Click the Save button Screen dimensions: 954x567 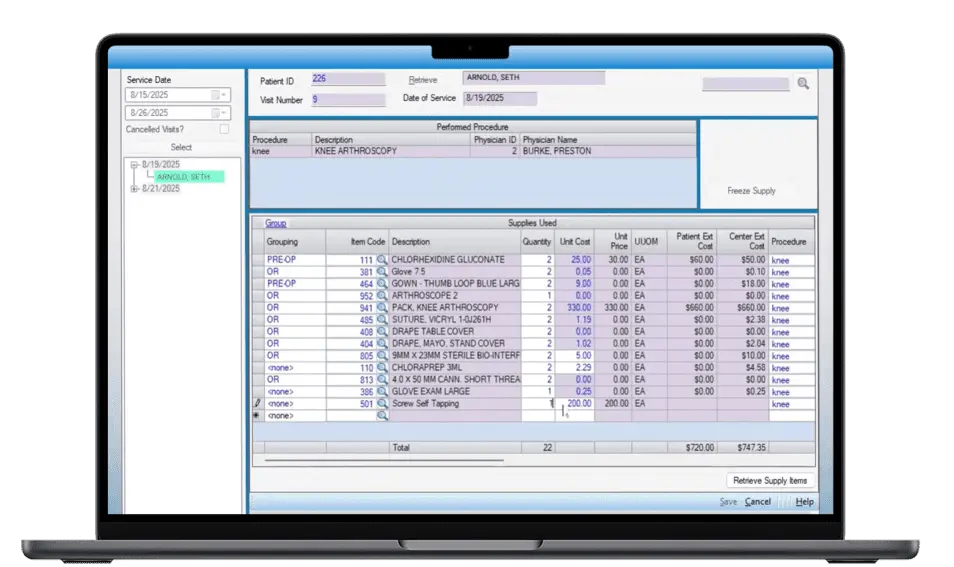[728, 502]
